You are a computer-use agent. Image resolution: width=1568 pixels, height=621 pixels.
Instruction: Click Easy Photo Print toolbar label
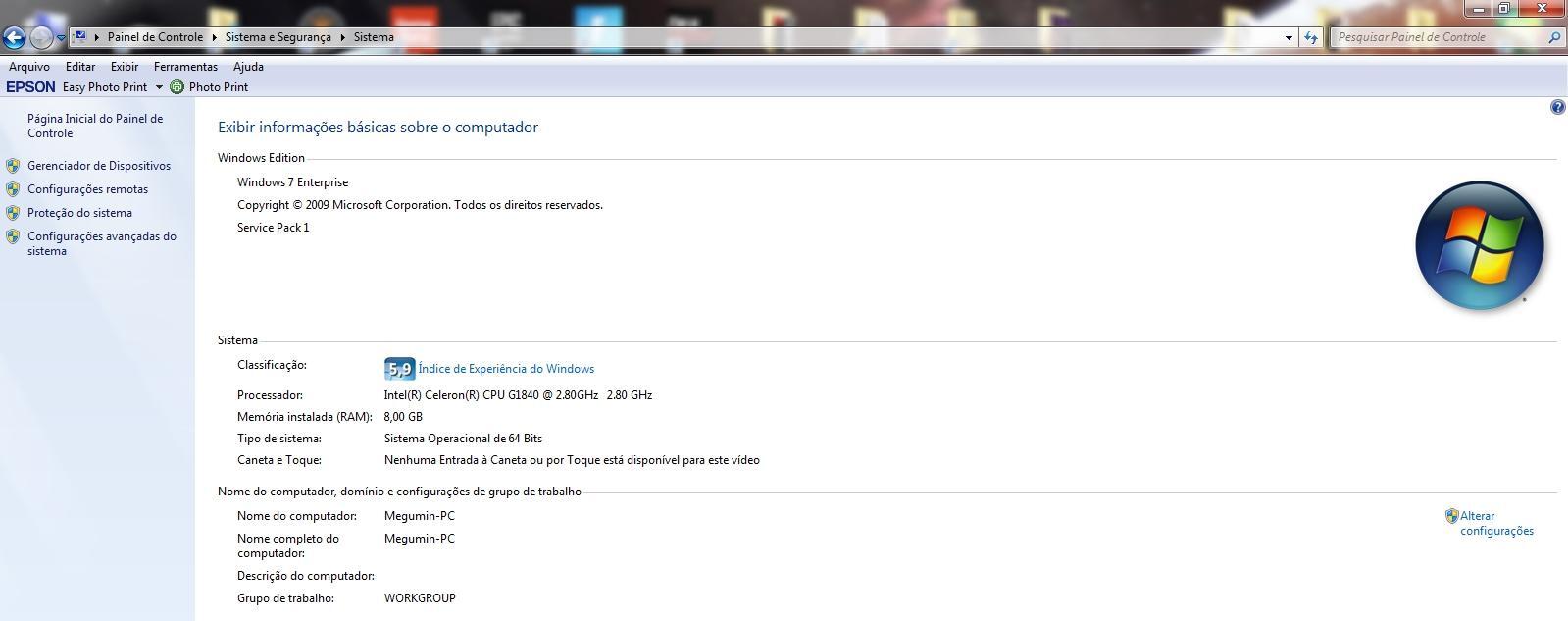[x=105, y=87]
